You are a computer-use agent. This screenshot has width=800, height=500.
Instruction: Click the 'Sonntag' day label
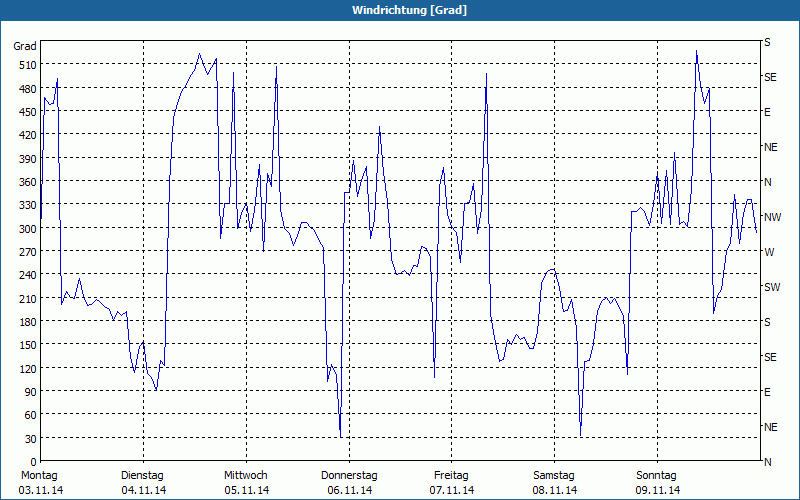point(656,476)
